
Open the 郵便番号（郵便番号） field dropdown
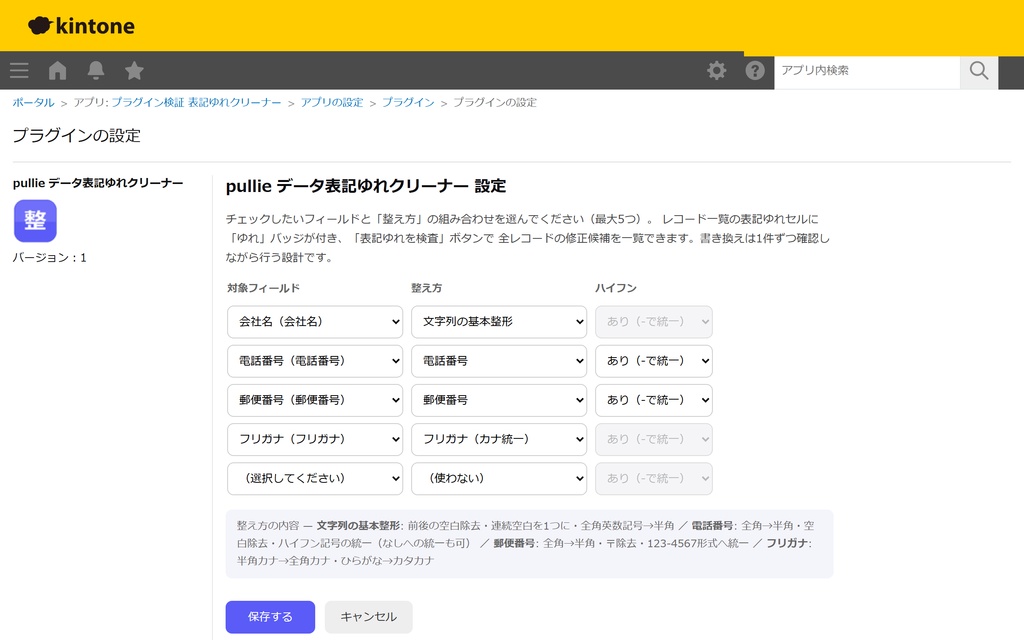pos(315,400)
